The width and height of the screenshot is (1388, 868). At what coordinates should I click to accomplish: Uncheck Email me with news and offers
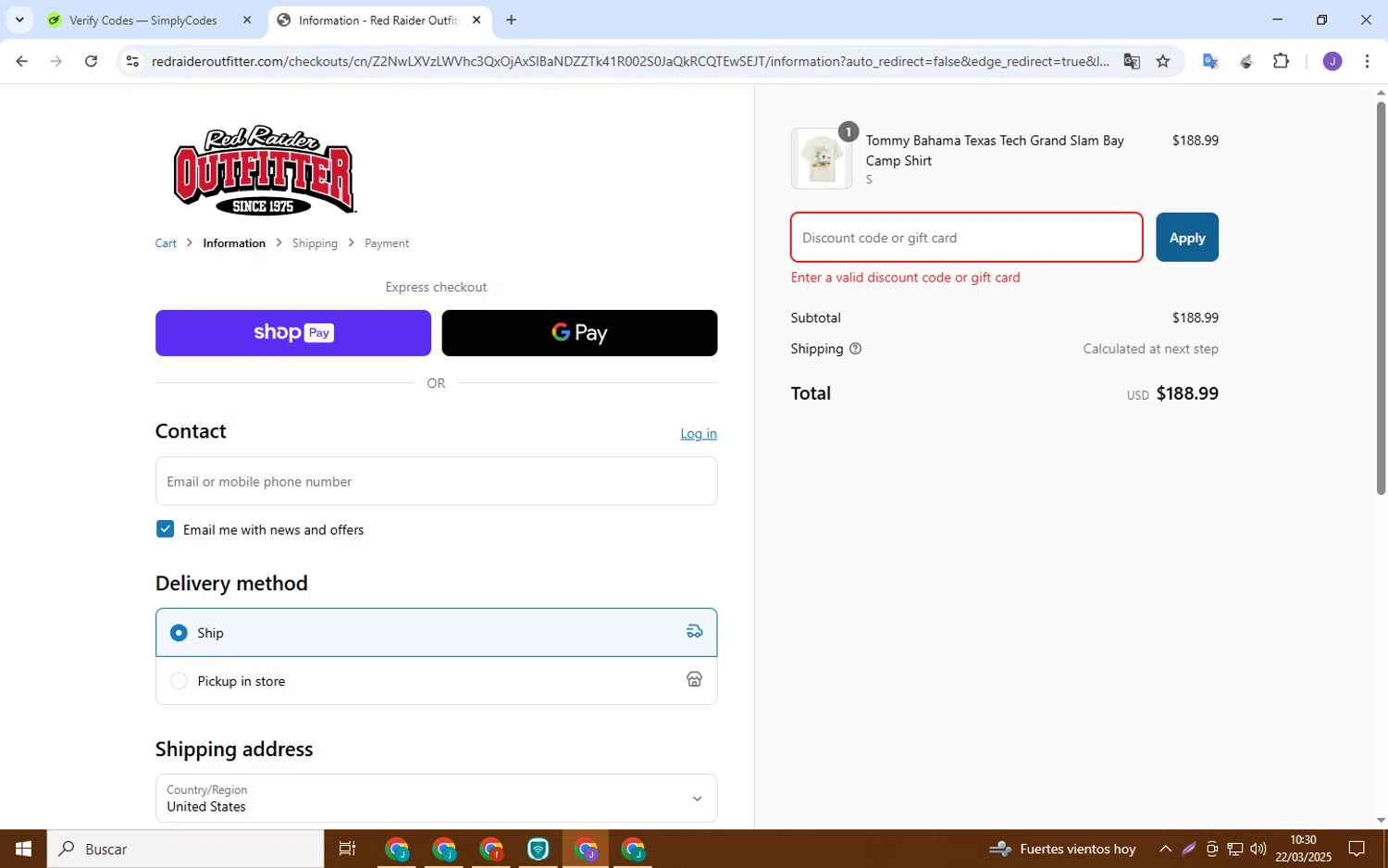click(x=165, y=529)
